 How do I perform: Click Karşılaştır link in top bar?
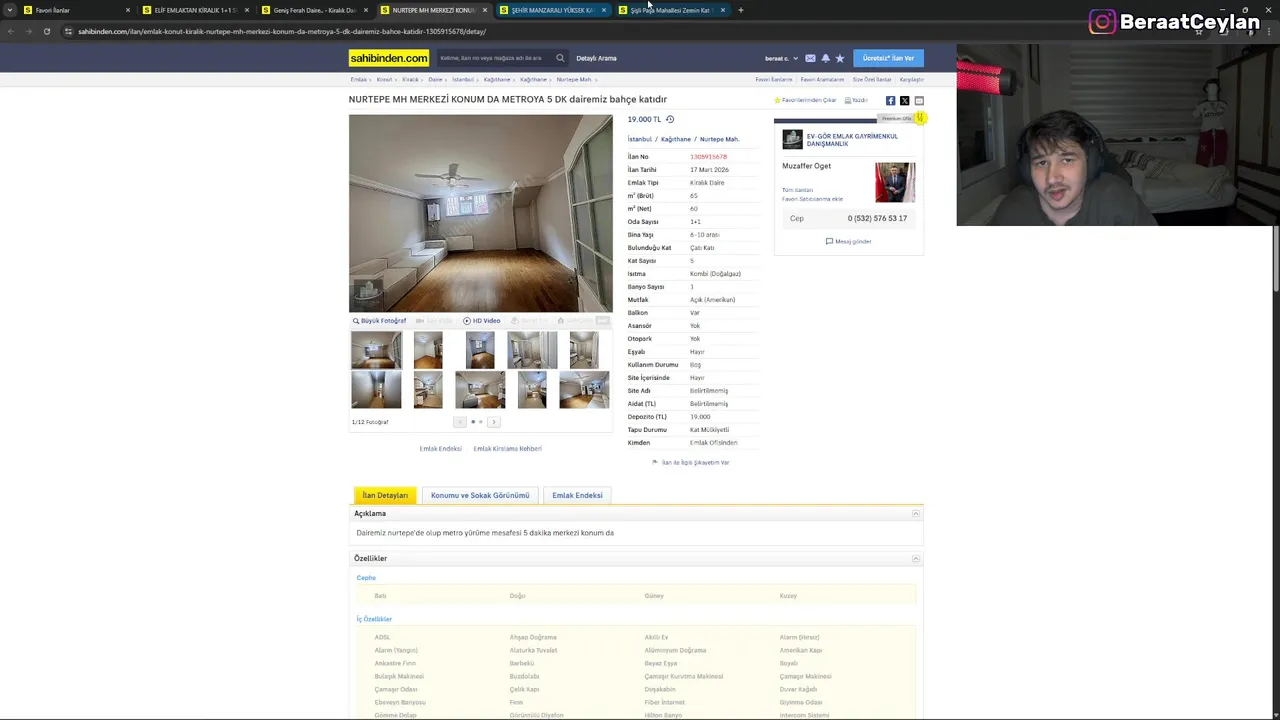click(x=911, y=79)
